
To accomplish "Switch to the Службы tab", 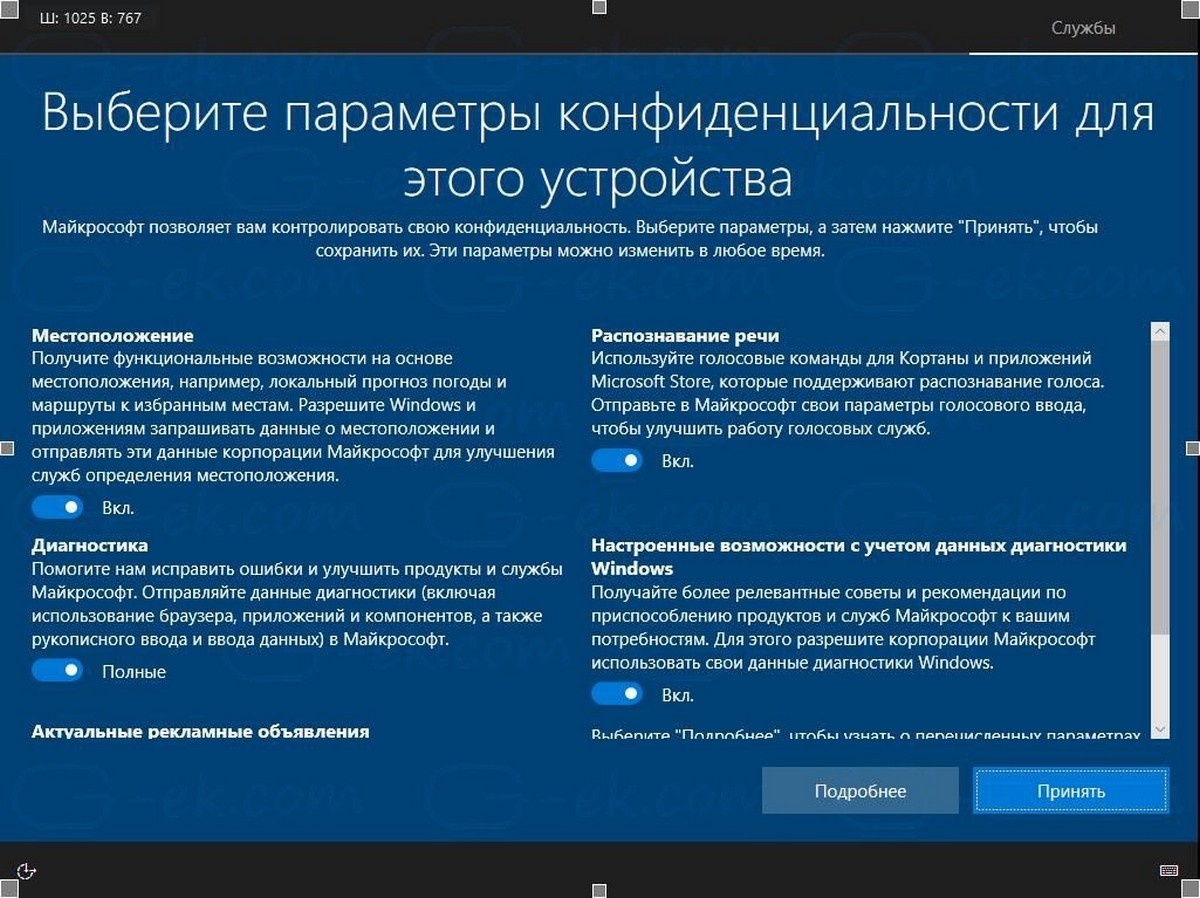I will pos(1084,27).
